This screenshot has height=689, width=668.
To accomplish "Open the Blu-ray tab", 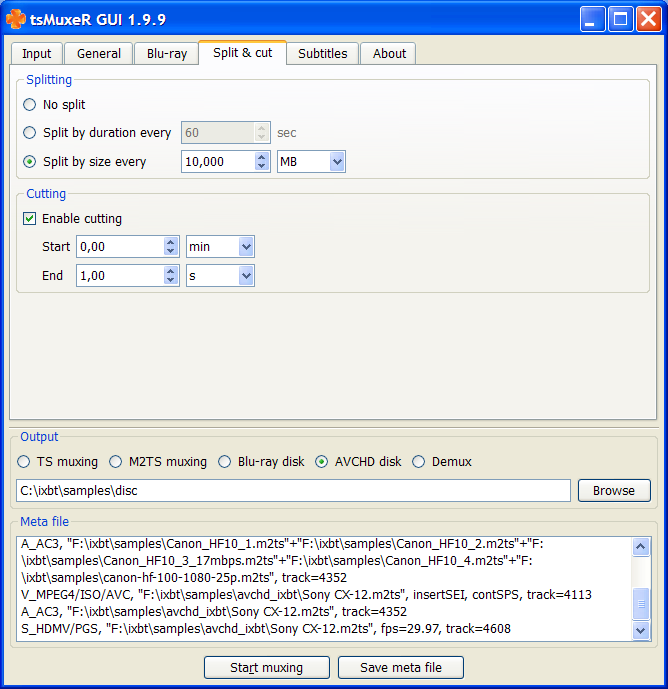I will click(167, 54).
